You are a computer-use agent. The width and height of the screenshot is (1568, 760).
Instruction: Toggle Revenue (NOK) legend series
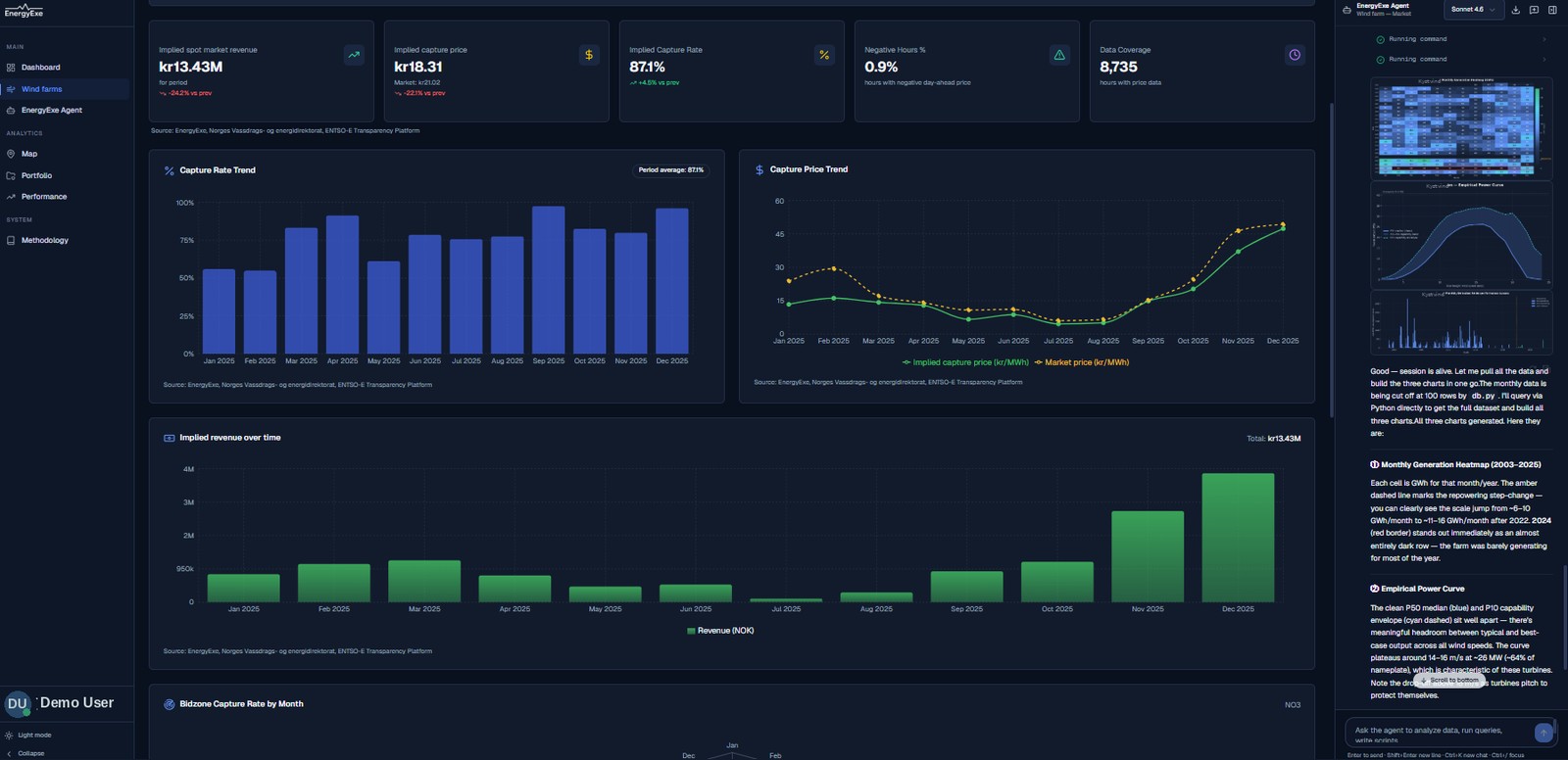pos(720,631)
